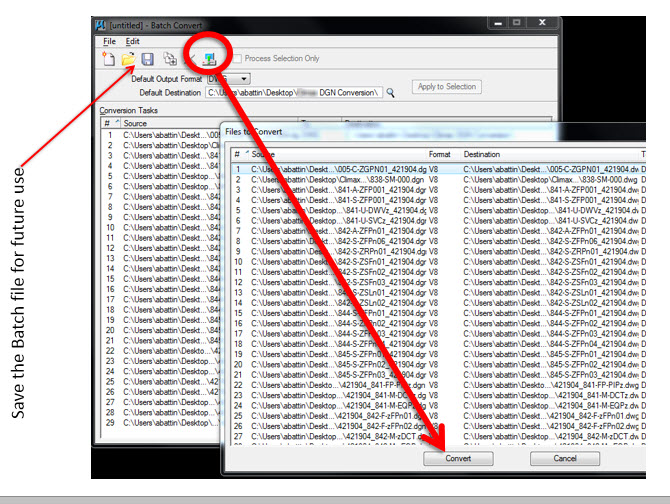
Task: Open the Edit menu
Action: (133, 41)
